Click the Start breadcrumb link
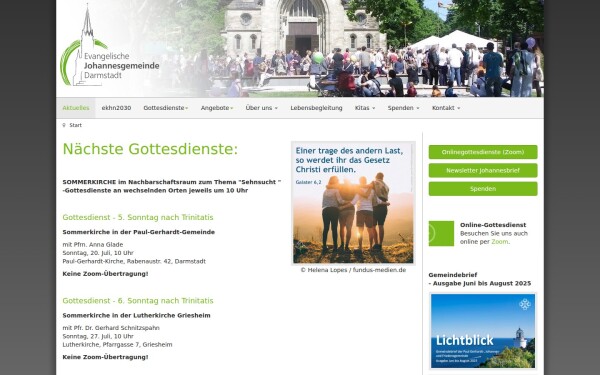 [x=75, y=125]
